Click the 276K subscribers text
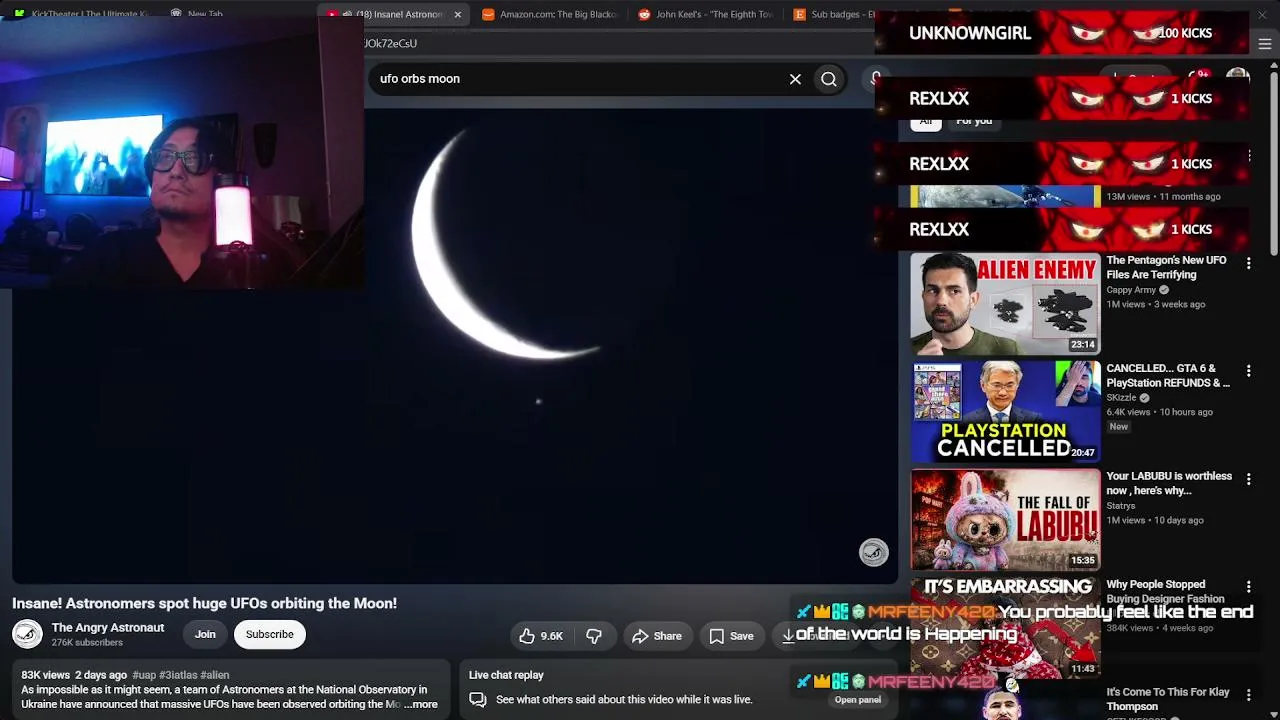This screenshot has width=1280, height=720. click(87, 643)
